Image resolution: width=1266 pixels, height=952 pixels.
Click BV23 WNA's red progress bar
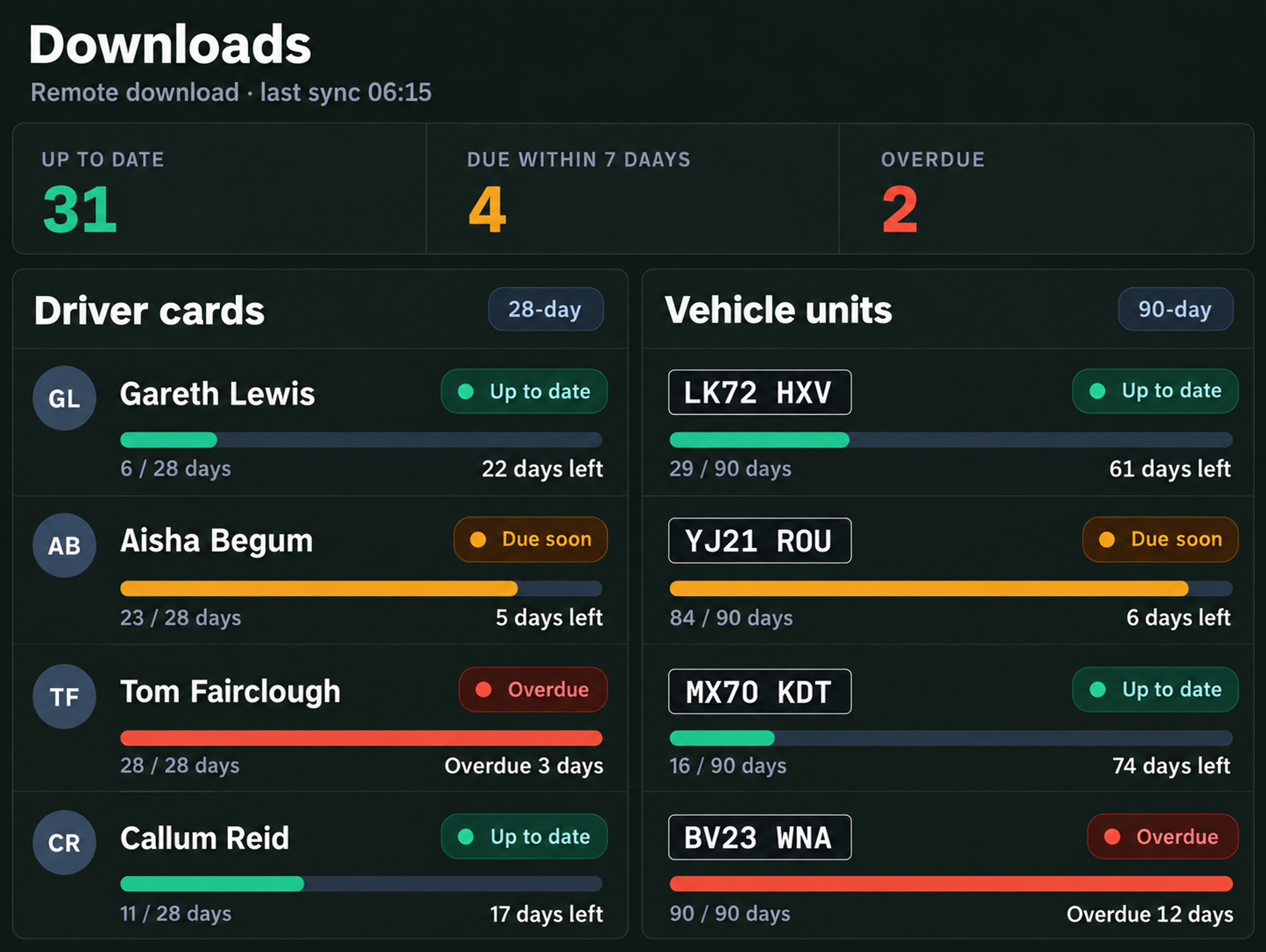(950, 884)
